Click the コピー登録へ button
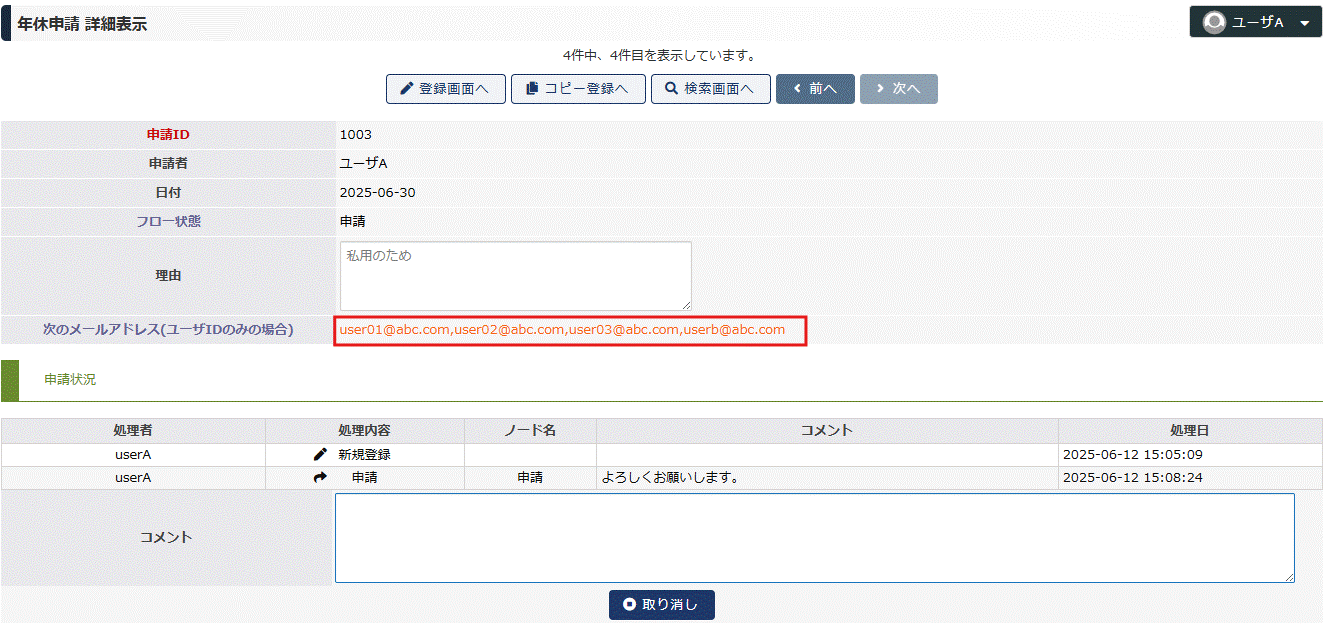The image size is (1325, 626). [x=578, y=88]
